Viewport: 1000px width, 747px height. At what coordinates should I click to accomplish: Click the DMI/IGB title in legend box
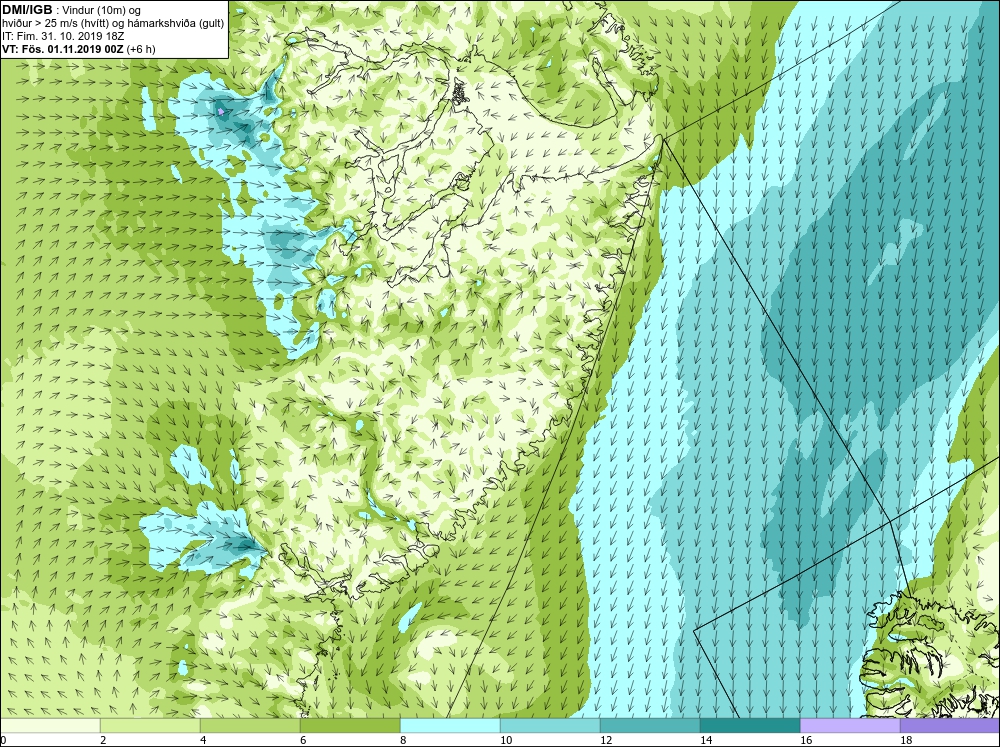[x=28, y=10]
